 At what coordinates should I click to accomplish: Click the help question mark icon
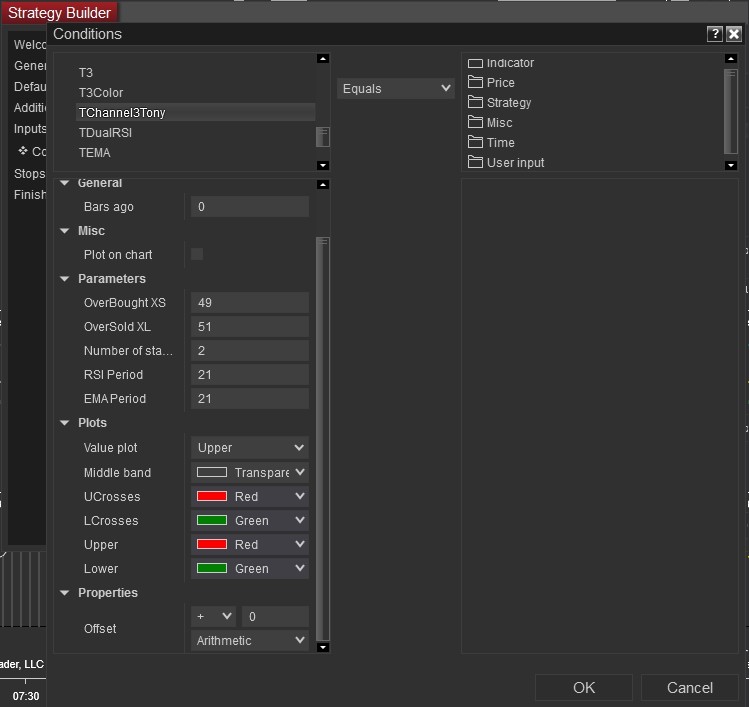pyautogui.click(x=715, y=34)
